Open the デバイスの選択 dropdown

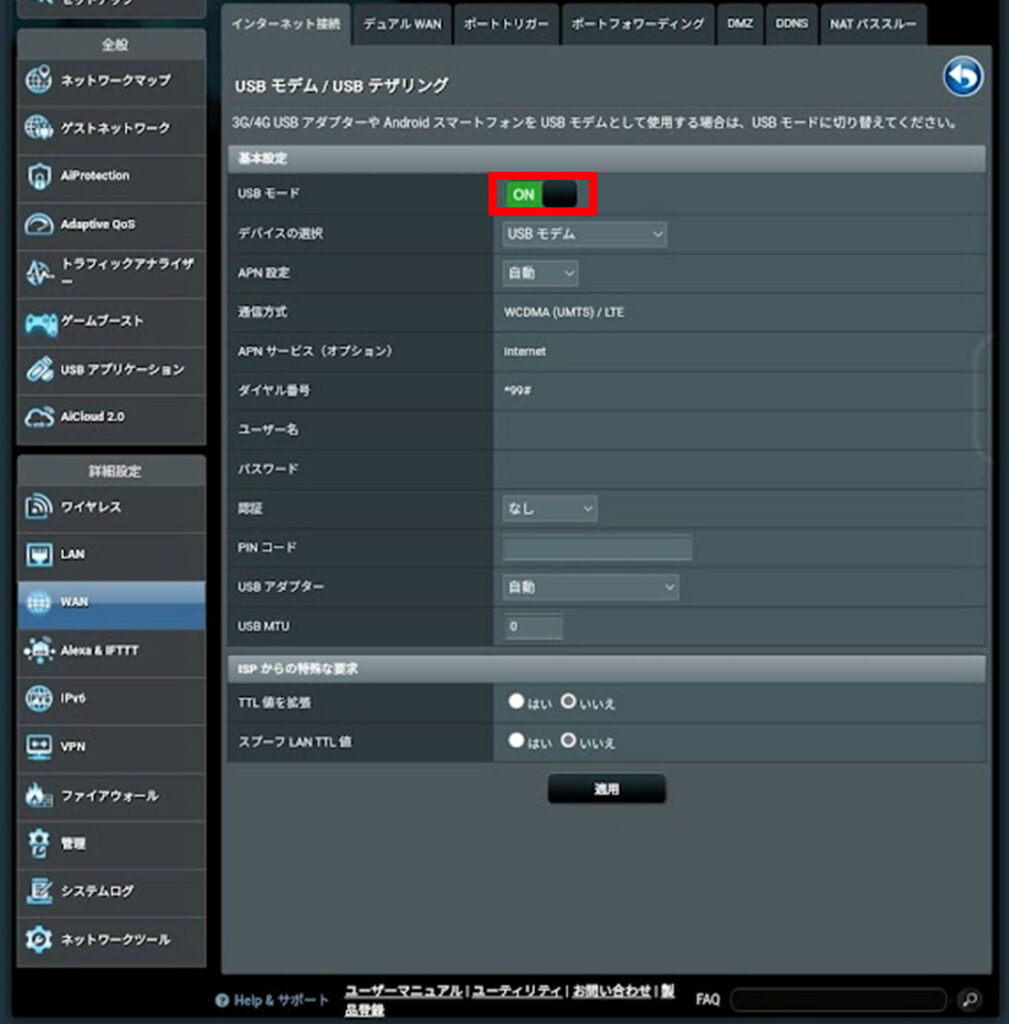(x=584, y=234)
